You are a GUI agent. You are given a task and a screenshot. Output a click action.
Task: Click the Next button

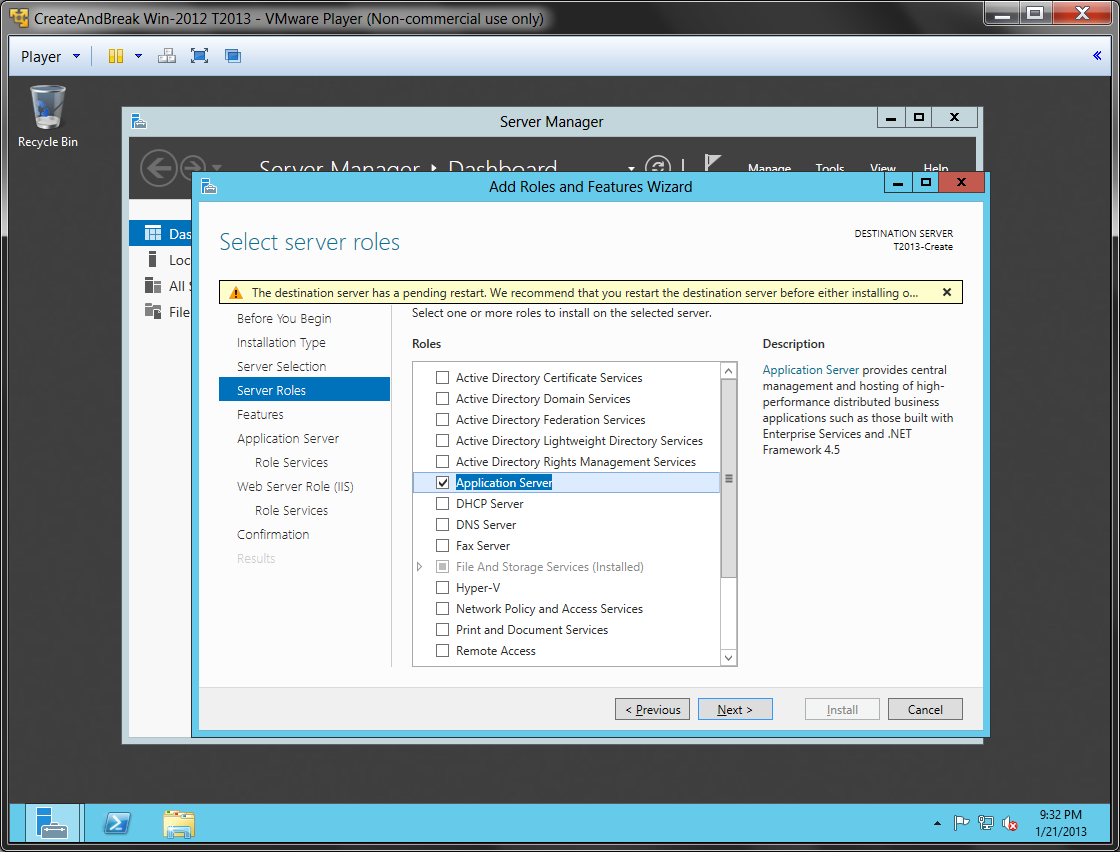pos(735,710)
